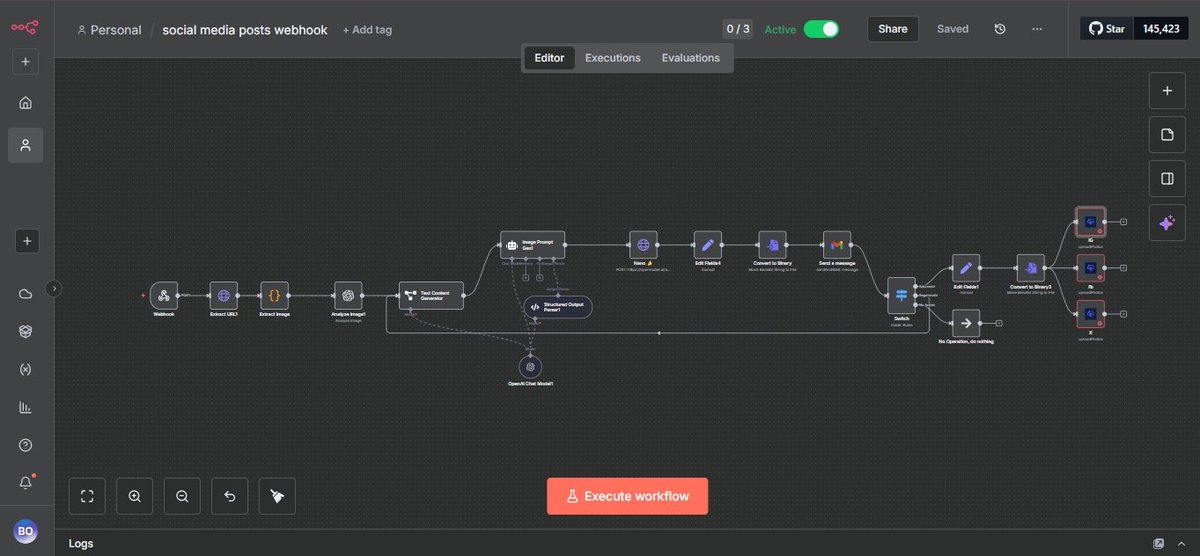Add a sticky note with the note icon

click(1166, 134)
